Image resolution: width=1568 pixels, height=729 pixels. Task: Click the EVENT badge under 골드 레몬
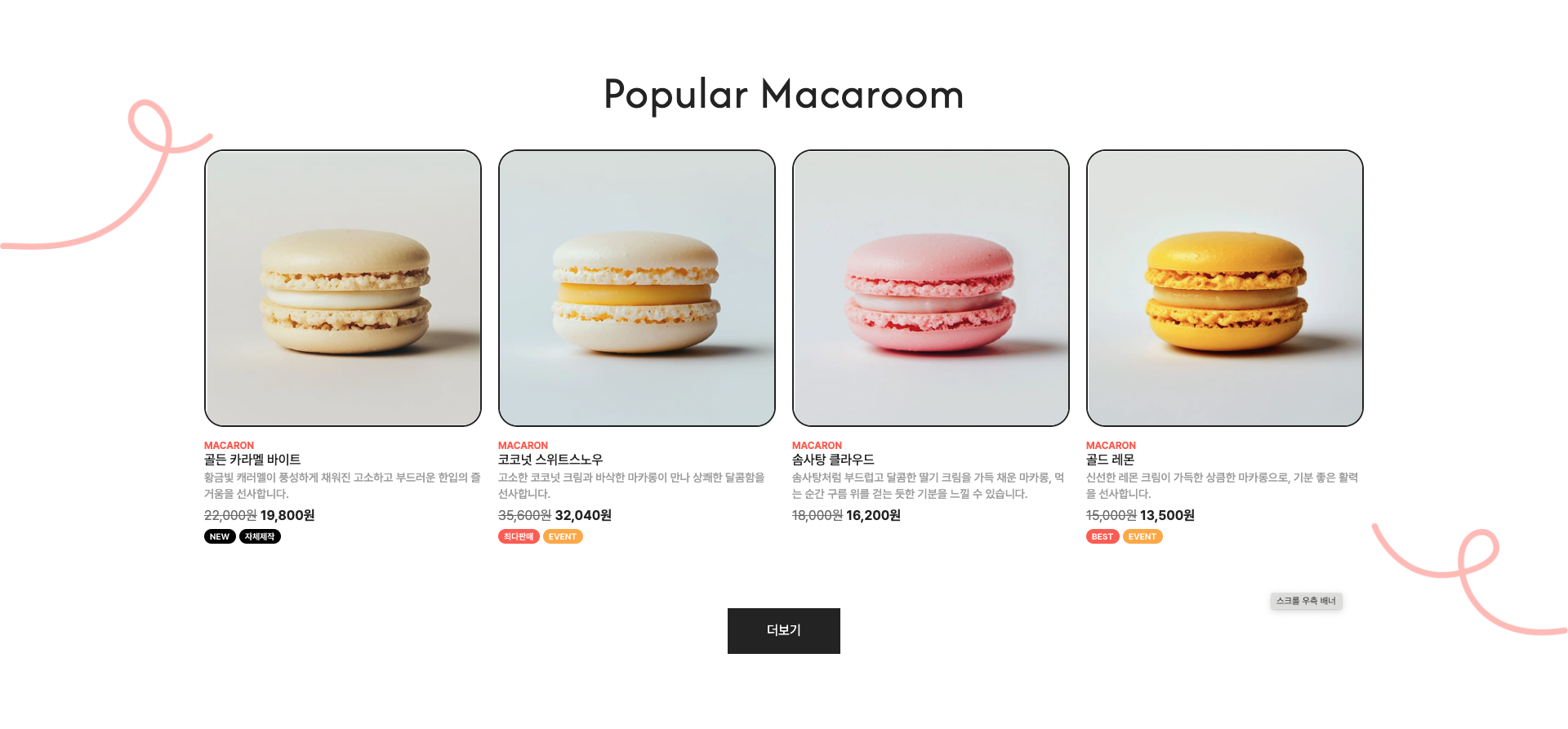tap(1143, 536)
